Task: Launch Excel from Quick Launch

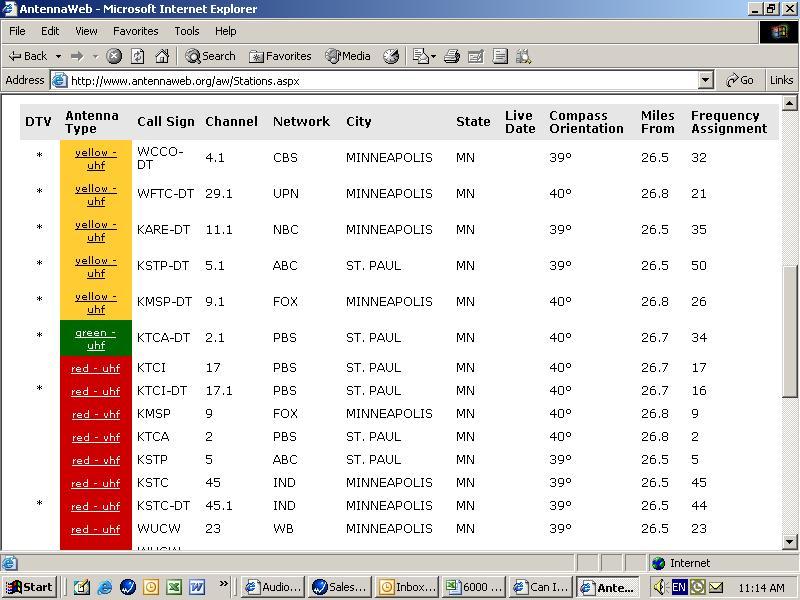Action: [x=173, y=587]
